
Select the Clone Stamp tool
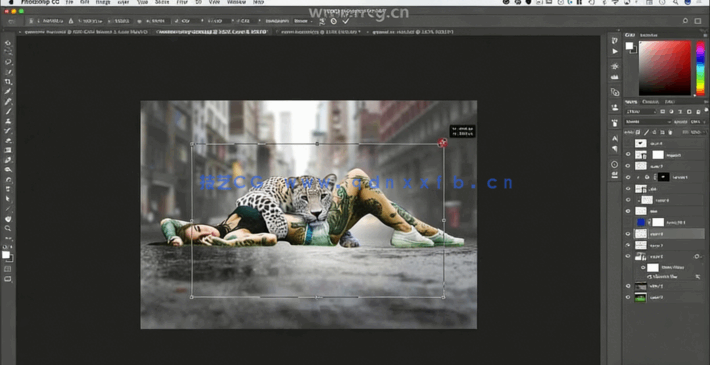8,121
